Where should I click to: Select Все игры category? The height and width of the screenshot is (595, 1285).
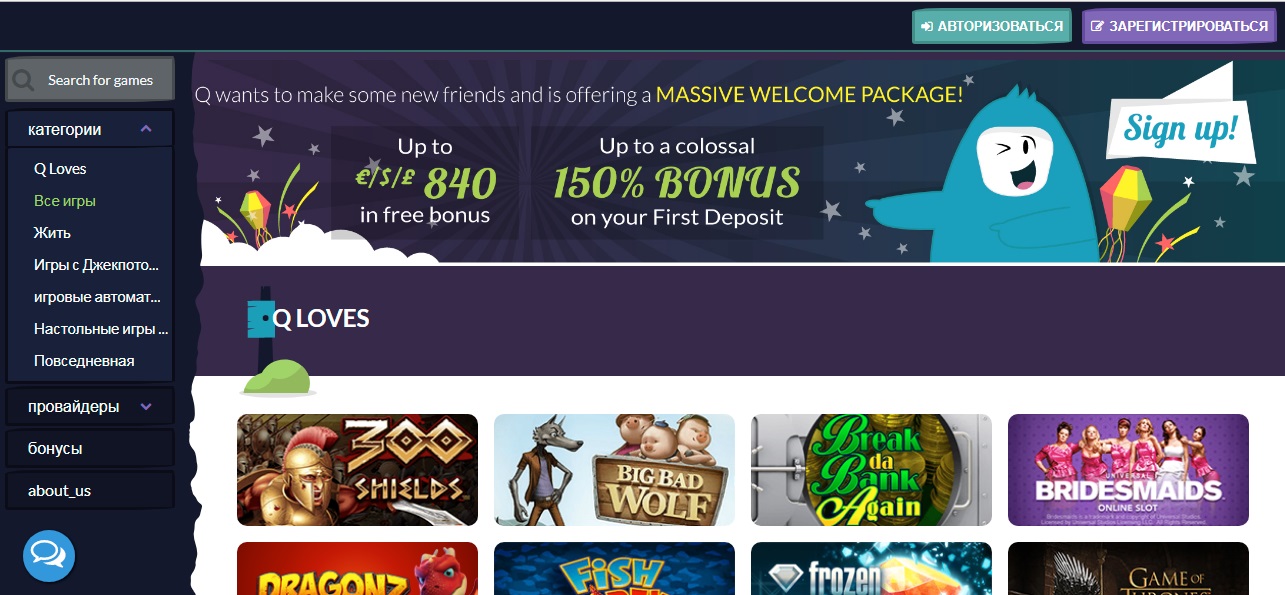[x=65, y=201]
